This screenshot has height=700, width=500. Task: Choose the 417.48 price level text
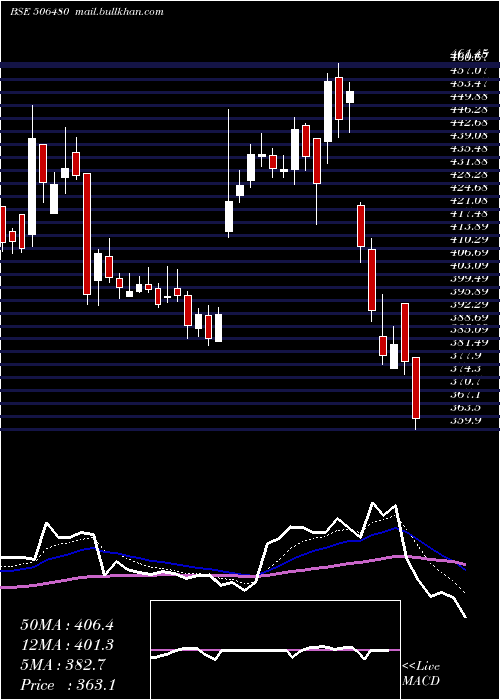468,213
